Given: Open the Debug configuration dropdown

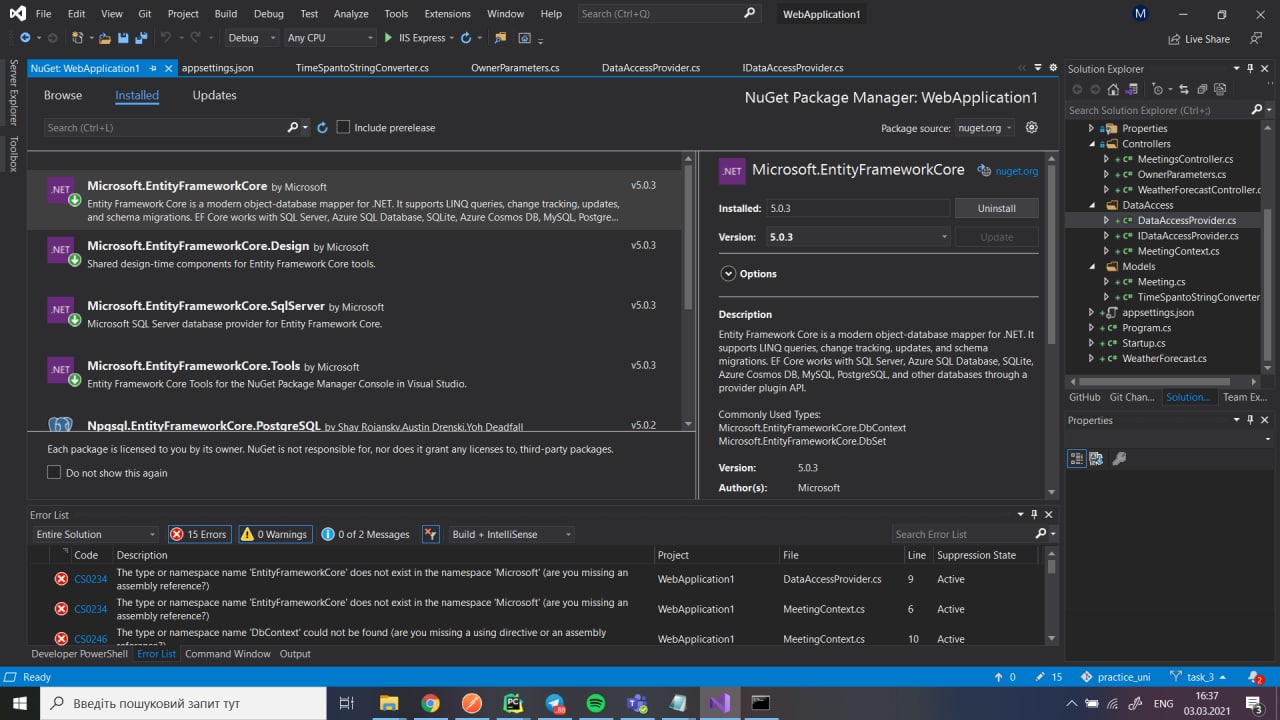Looking at the screenshot, I should pyautogui.click(x=251, y=38).
